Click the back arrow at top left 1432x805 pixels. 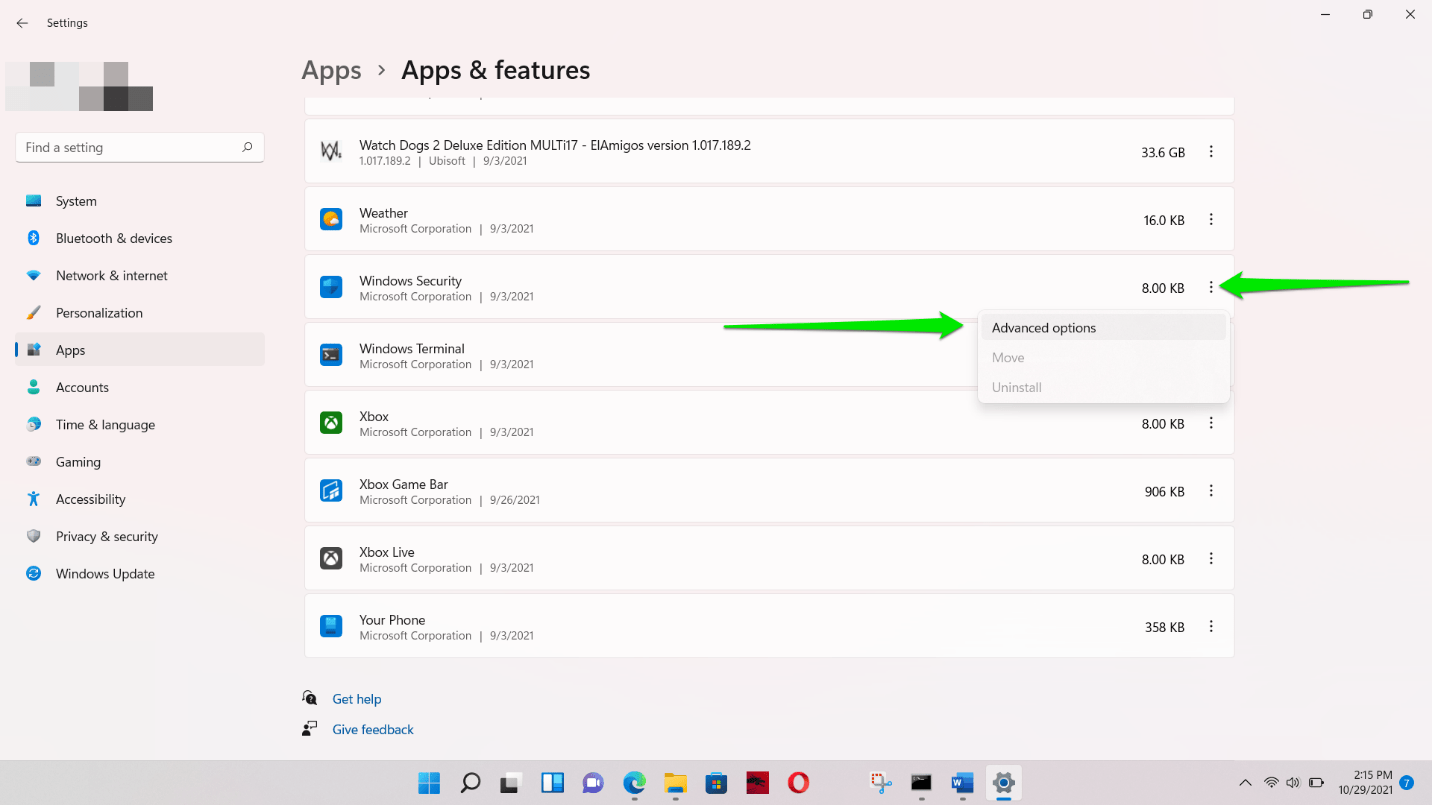tap(22, 22)
